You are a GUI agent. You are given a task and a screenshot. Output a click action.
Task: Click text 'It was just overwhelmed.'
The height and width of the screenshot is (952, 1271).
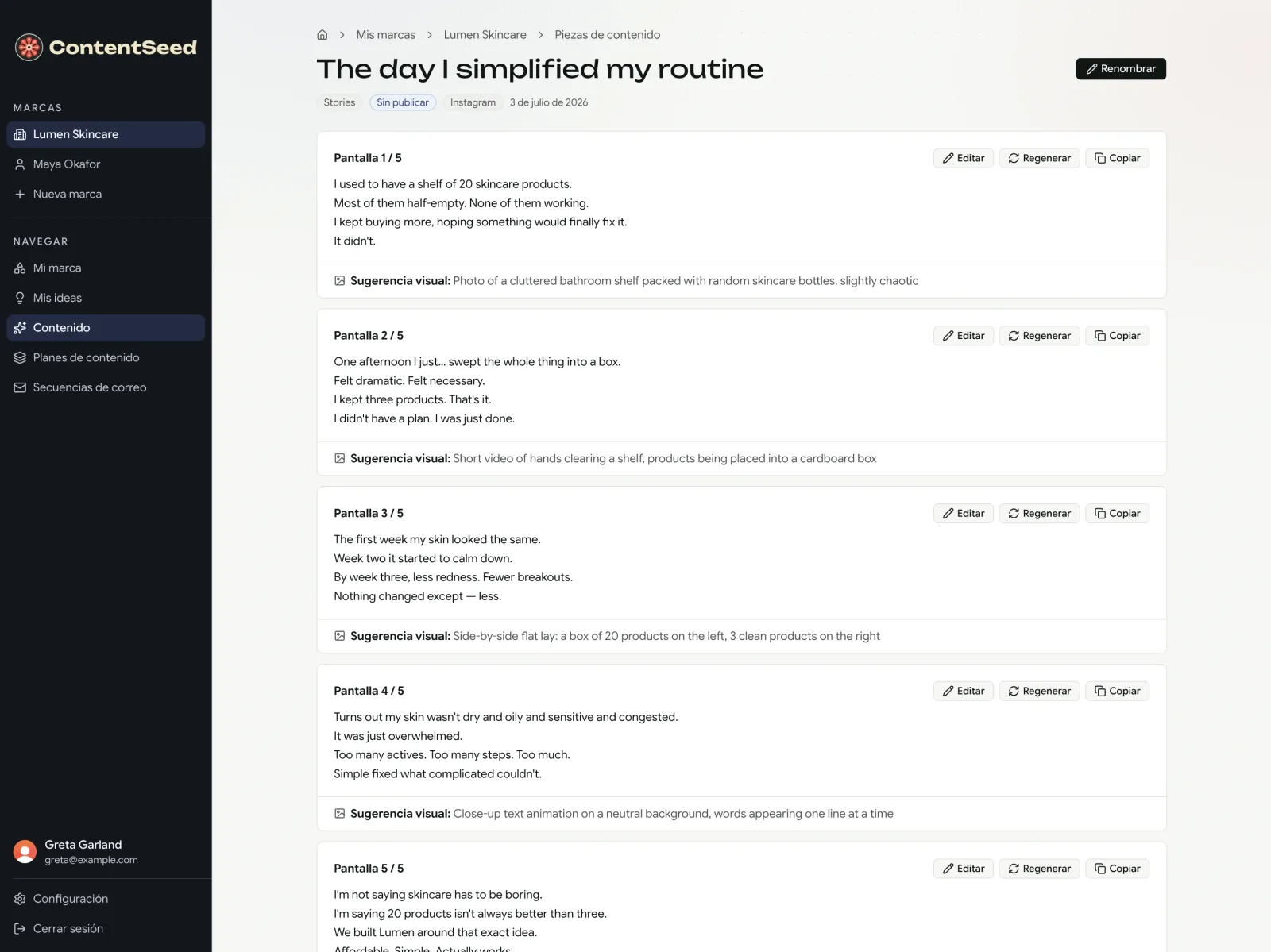click(398, 736)
